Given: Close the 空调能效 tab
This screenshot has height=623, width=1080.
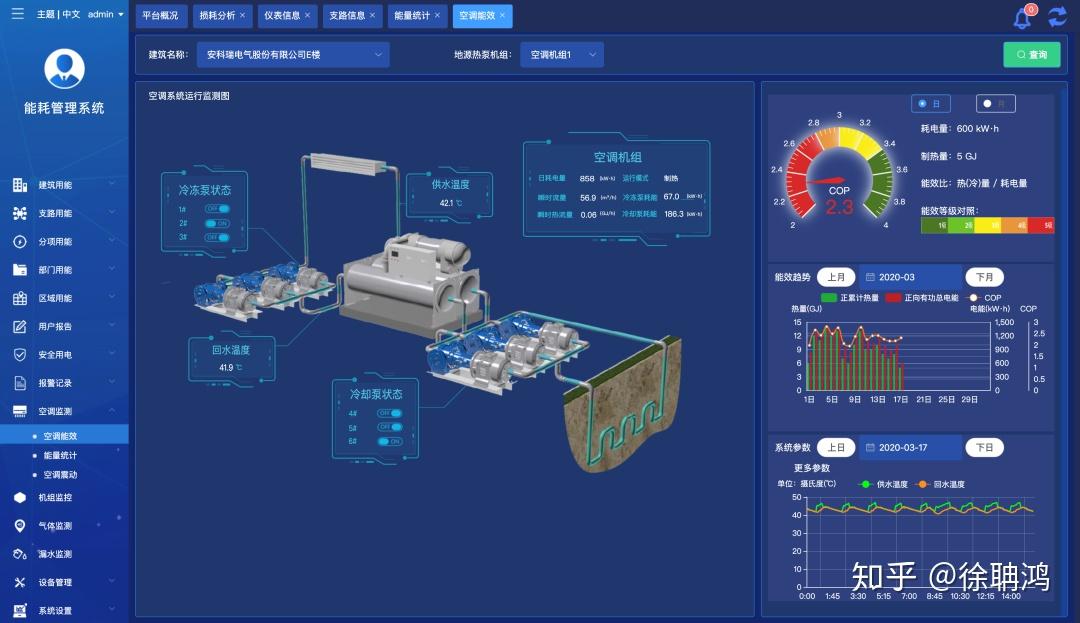Looking at the screenshot, I should coord(502,15).
